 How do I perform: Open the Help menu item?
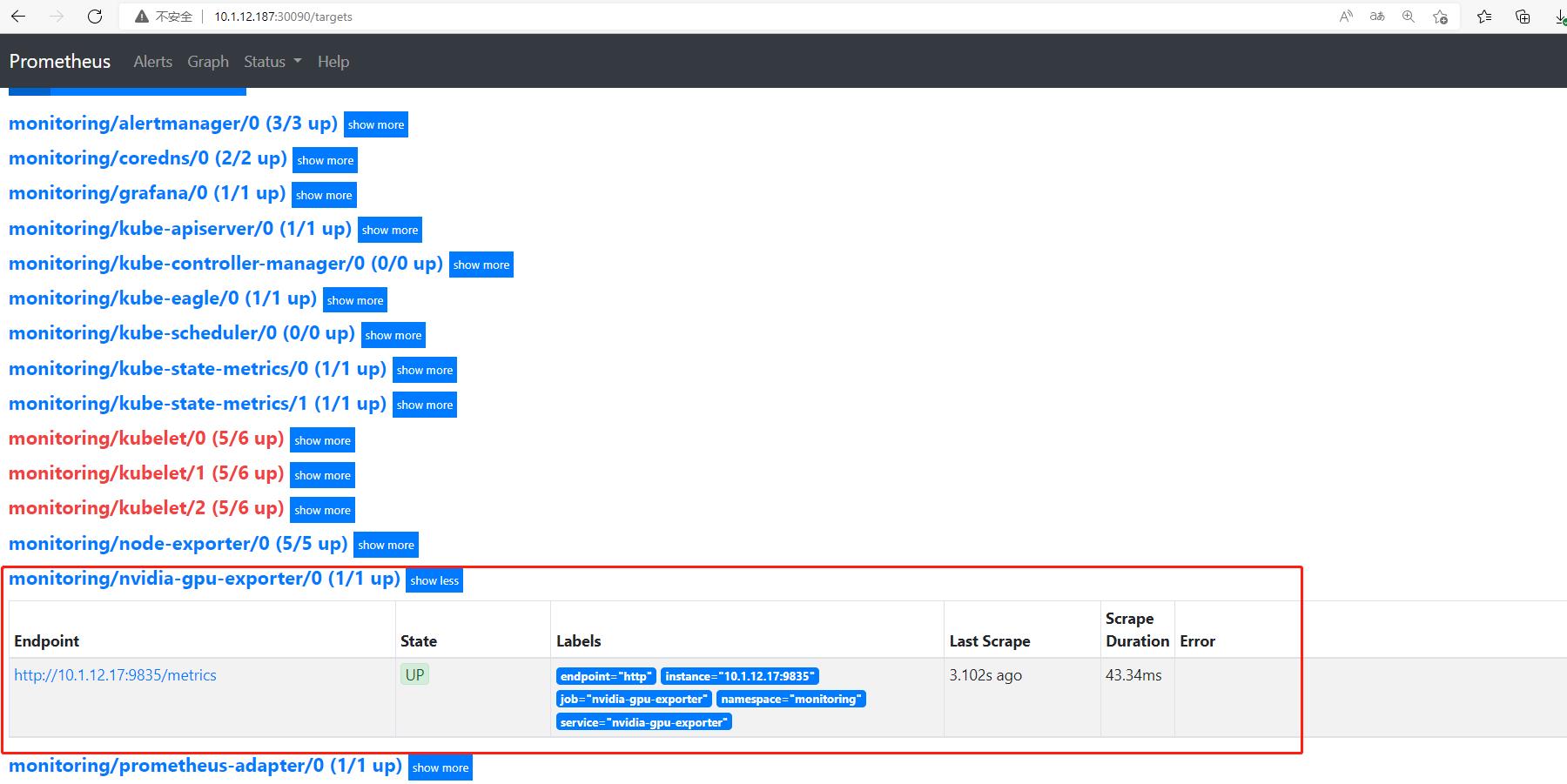[333, 62]
